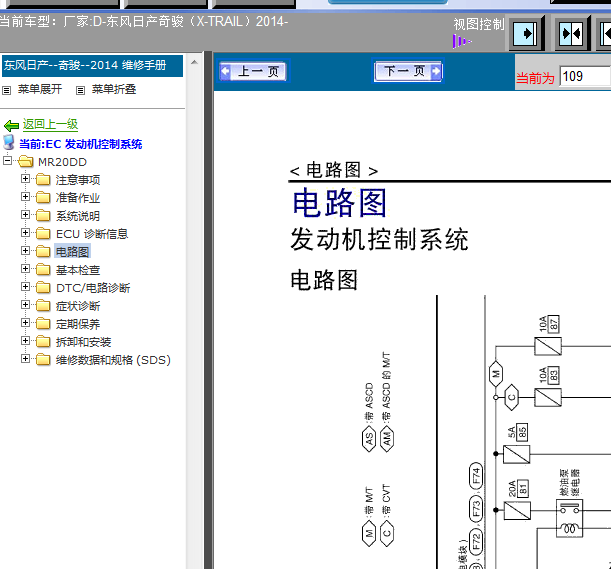
Task: Expand the 维修数据和规格 (SDS) node
Action: click(25, 359)
